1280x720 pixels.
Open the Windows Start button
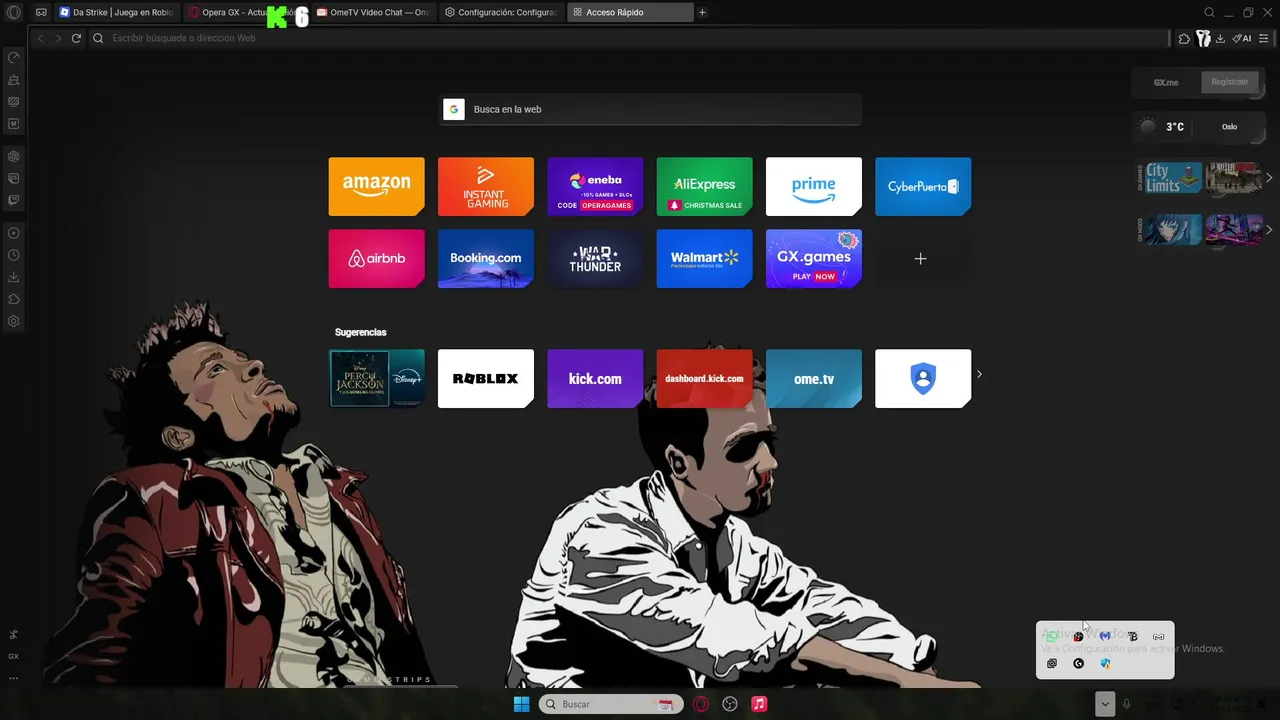pyautogui.click(x=521, y=704)
